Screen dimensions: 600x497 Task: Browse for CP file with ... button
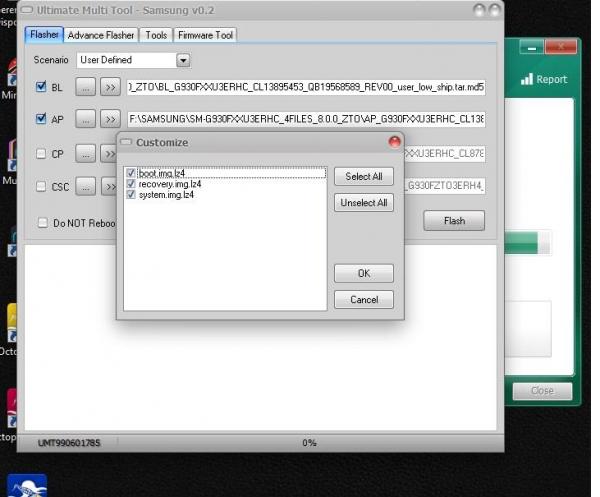pos(85,154)
